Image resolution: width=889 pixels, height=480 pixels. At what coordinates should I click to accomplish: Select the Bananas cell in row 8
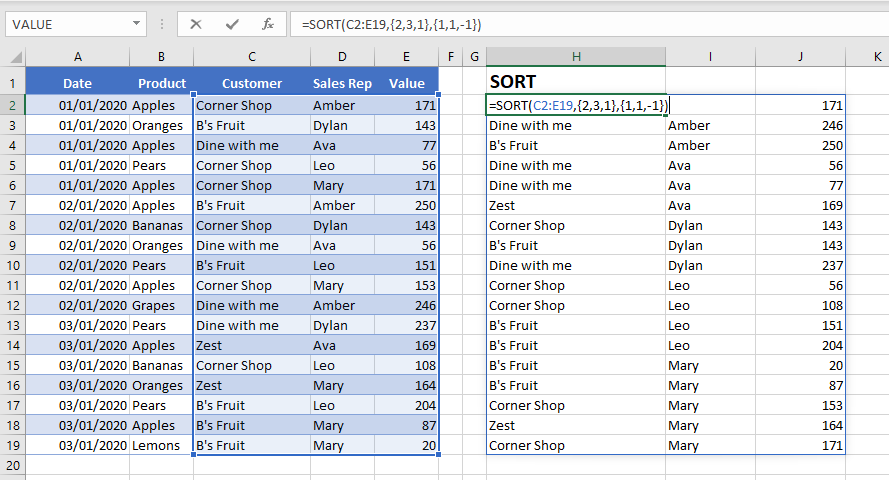point(162,226)
